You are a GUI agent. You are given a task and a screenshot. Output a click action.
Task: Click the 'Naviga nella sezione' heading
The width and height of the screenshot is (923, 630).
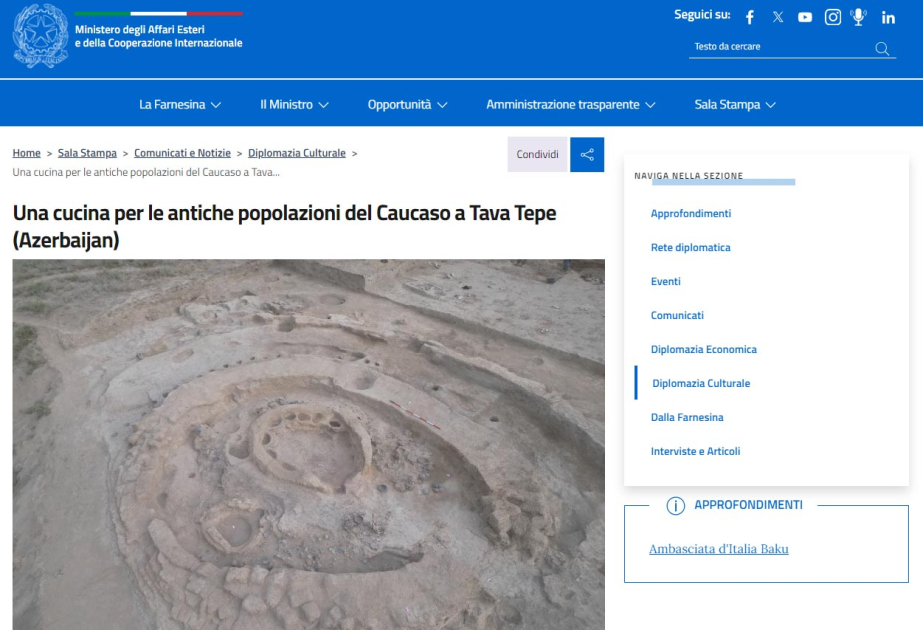[x=688, y=175]
